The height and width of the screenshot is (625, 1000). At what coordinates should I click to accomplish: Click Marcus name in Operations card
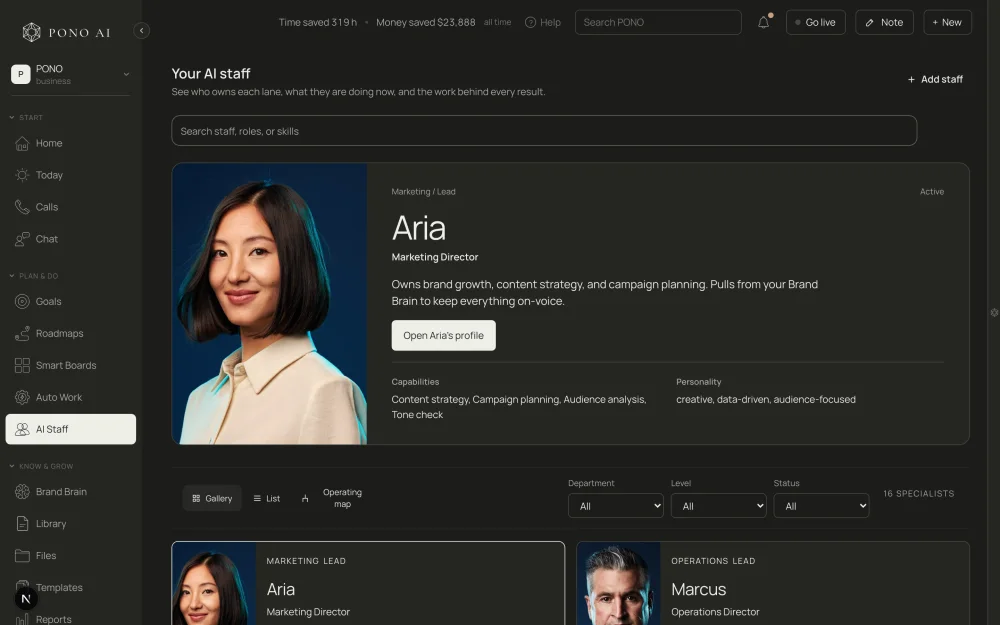(698, 589)
